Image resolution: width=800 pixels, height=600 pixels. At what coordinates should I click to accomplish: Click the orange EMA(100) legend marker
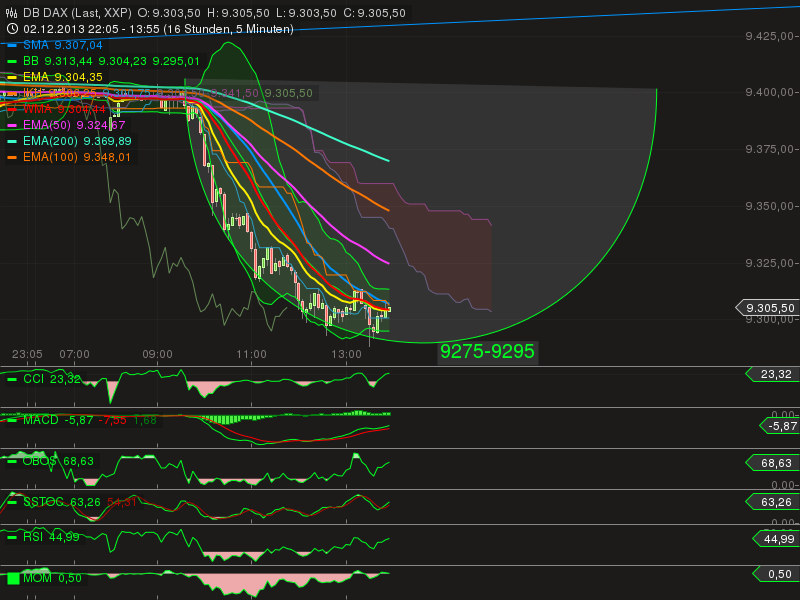(12, 156)
